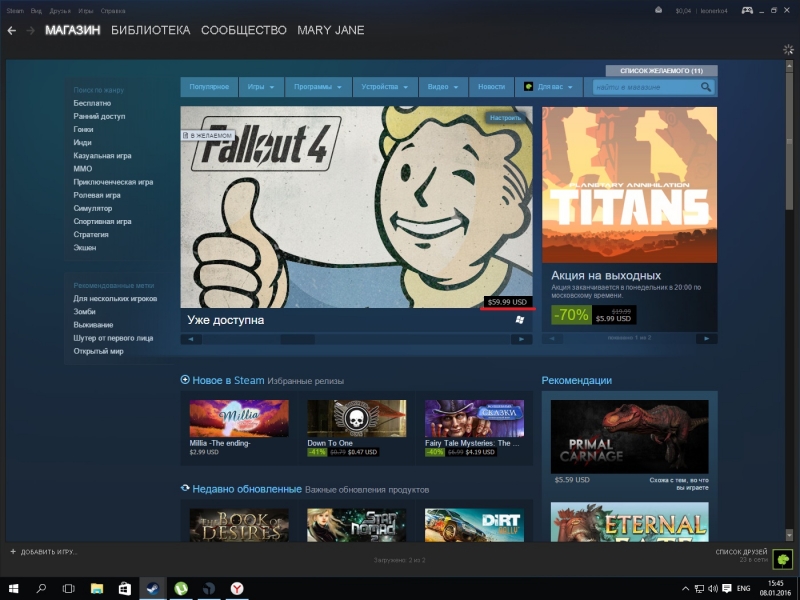
Task: Open Task View on the taskbar
Action: pos(68,589)
